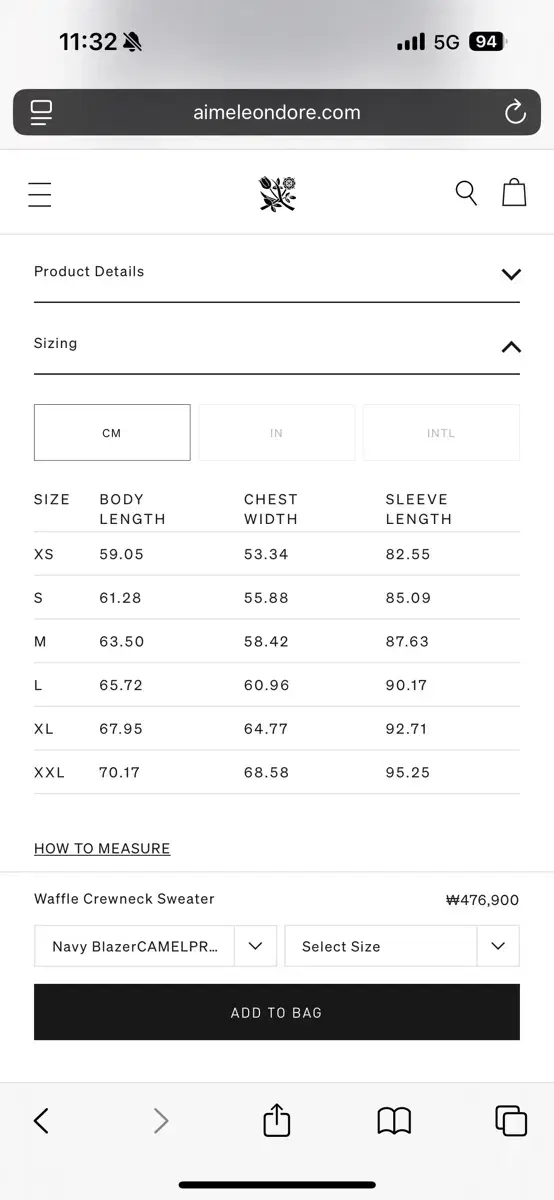Open the search magnifier icon
The image size is (554, 1200).
coord(466,193)
